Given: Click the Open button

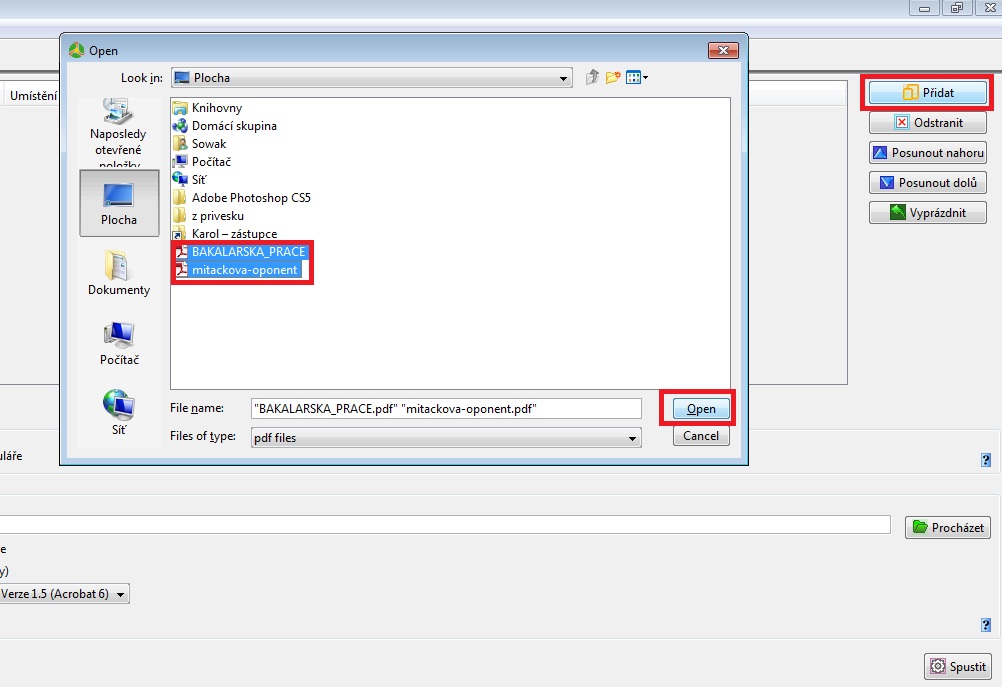Looking at the screenshot, I should pos(701,409).
